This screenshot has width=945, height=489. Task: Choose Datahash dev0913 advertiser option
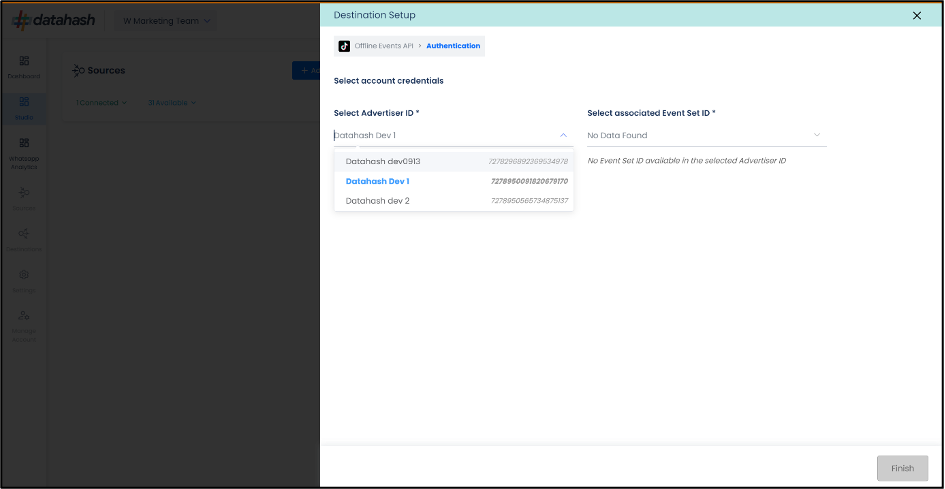(x=454, y=162)
